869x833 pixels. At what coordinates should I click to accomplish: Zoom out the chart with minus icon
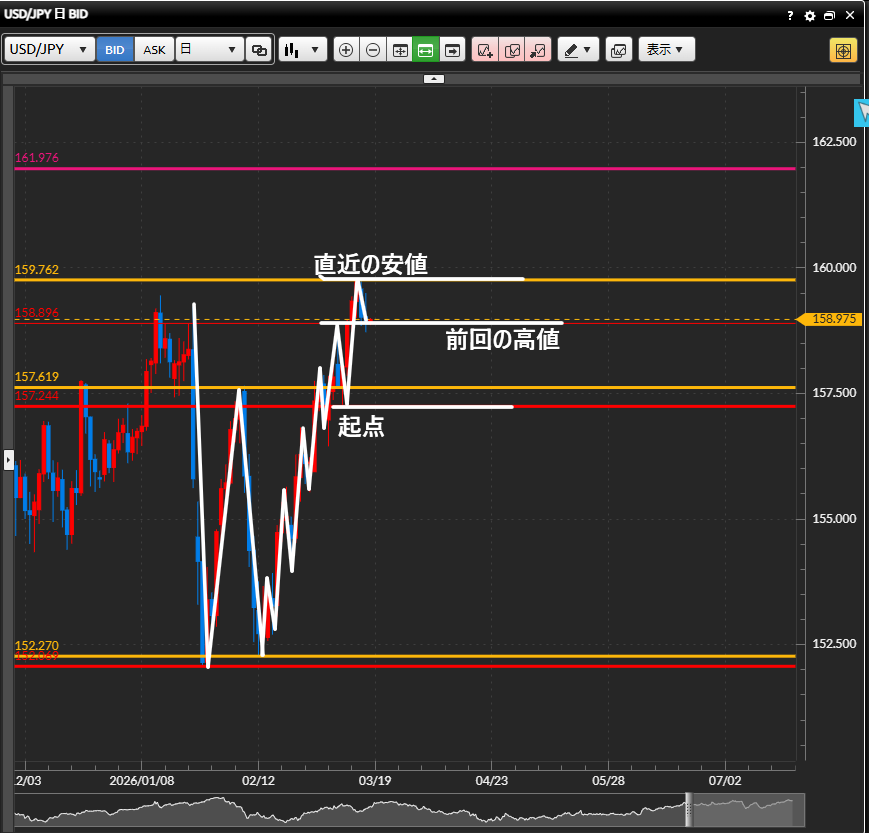(372, 50)
